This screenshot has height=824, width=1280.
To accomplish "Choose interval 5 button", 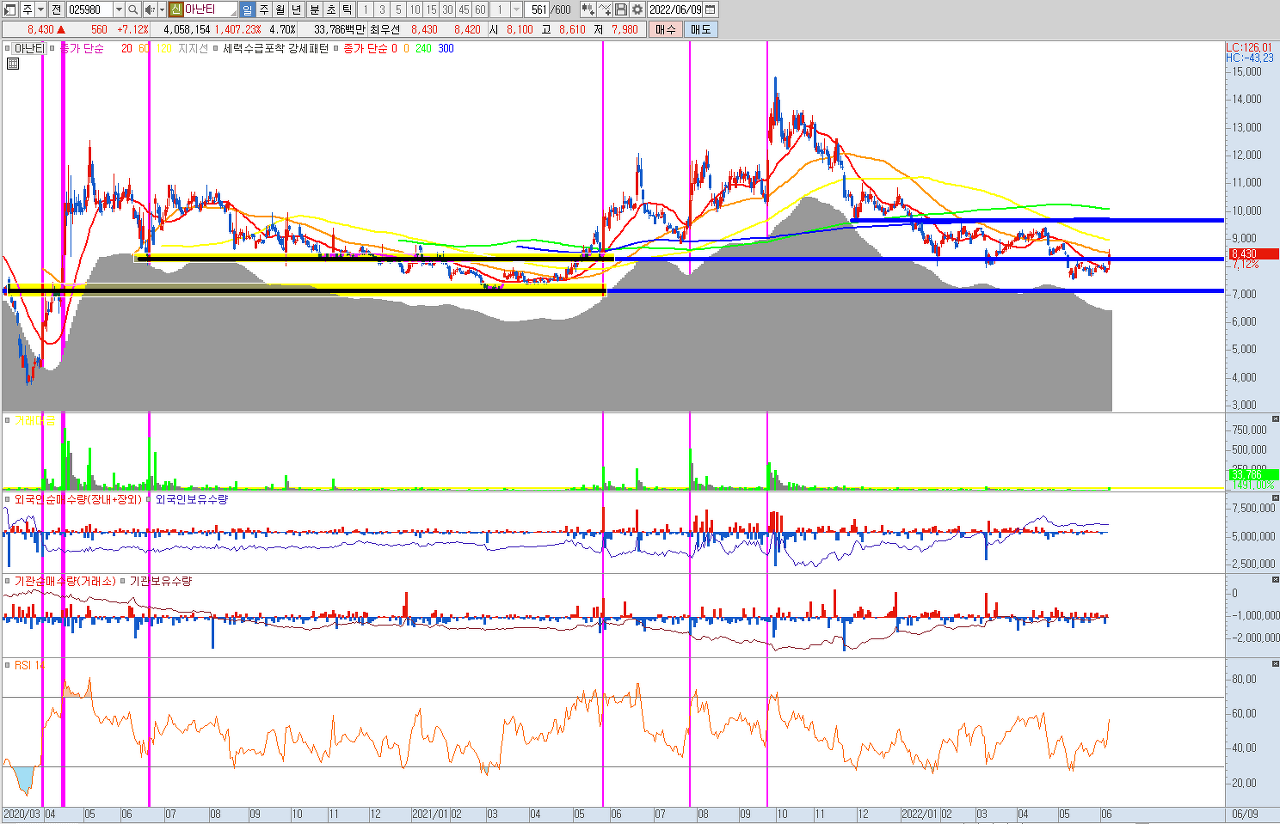I will pos(399,9).
